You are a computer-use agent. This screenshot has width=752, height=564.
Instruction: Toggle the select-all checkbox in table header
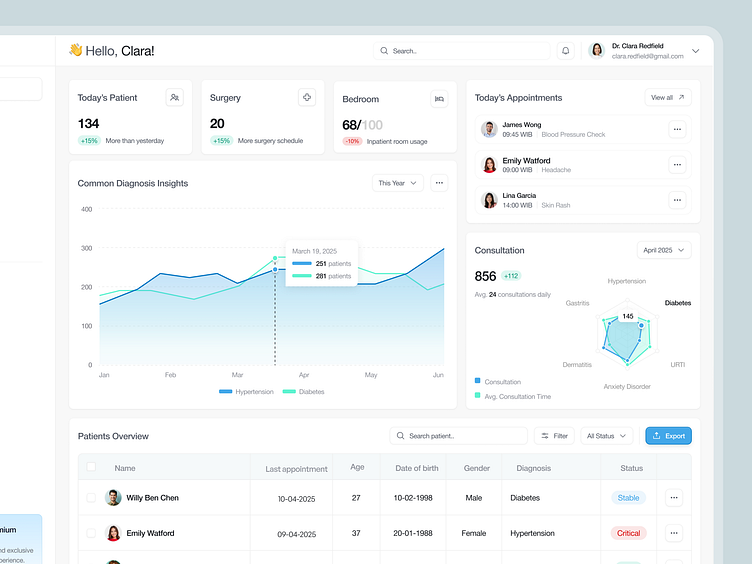92,467
